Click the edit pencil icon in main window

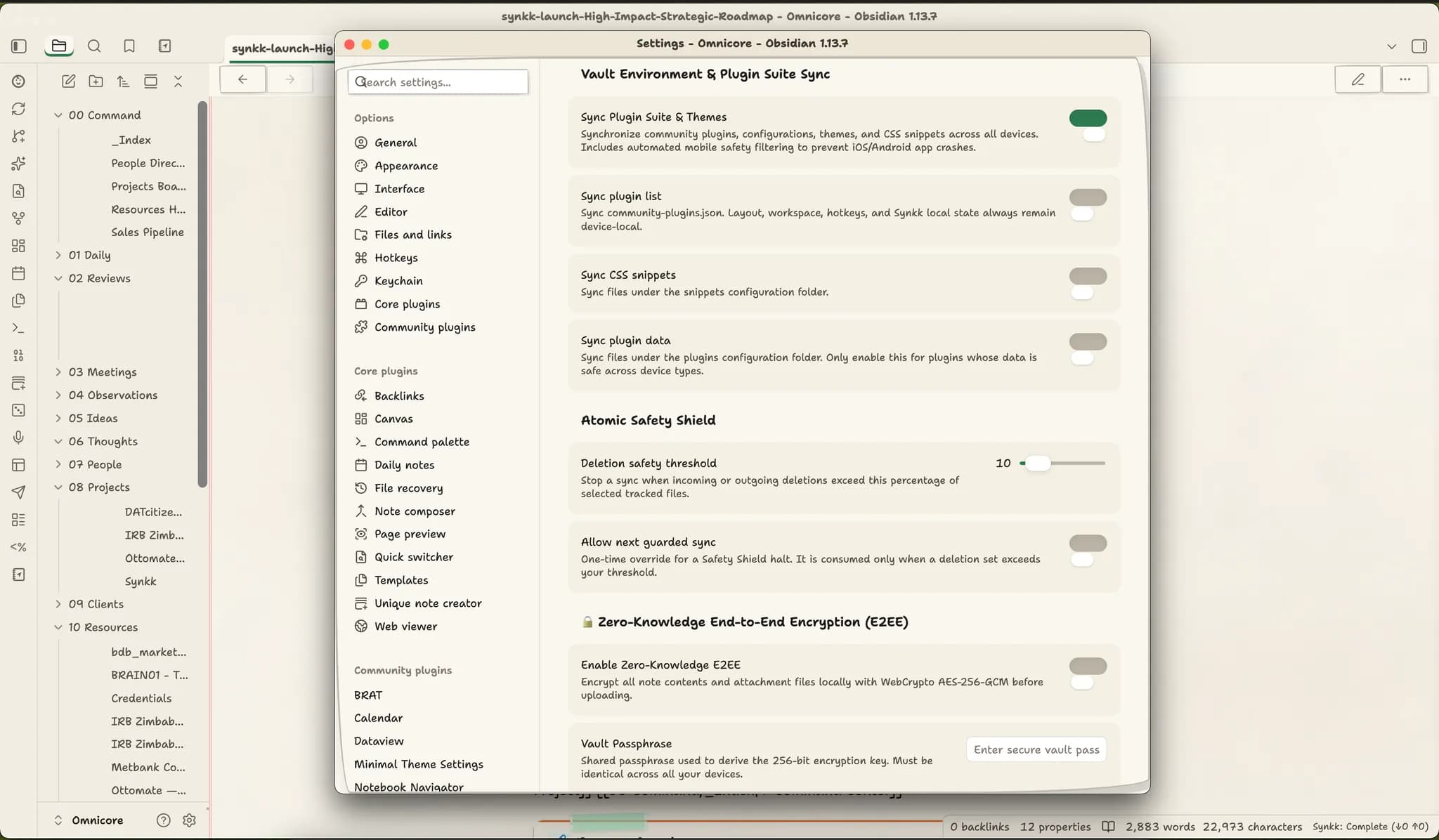(x=1357, y=79)
